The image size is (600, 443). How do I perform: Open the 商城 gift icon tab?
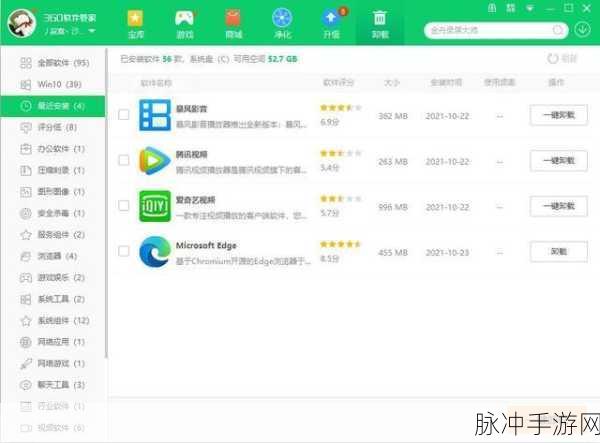pos(233,24)
